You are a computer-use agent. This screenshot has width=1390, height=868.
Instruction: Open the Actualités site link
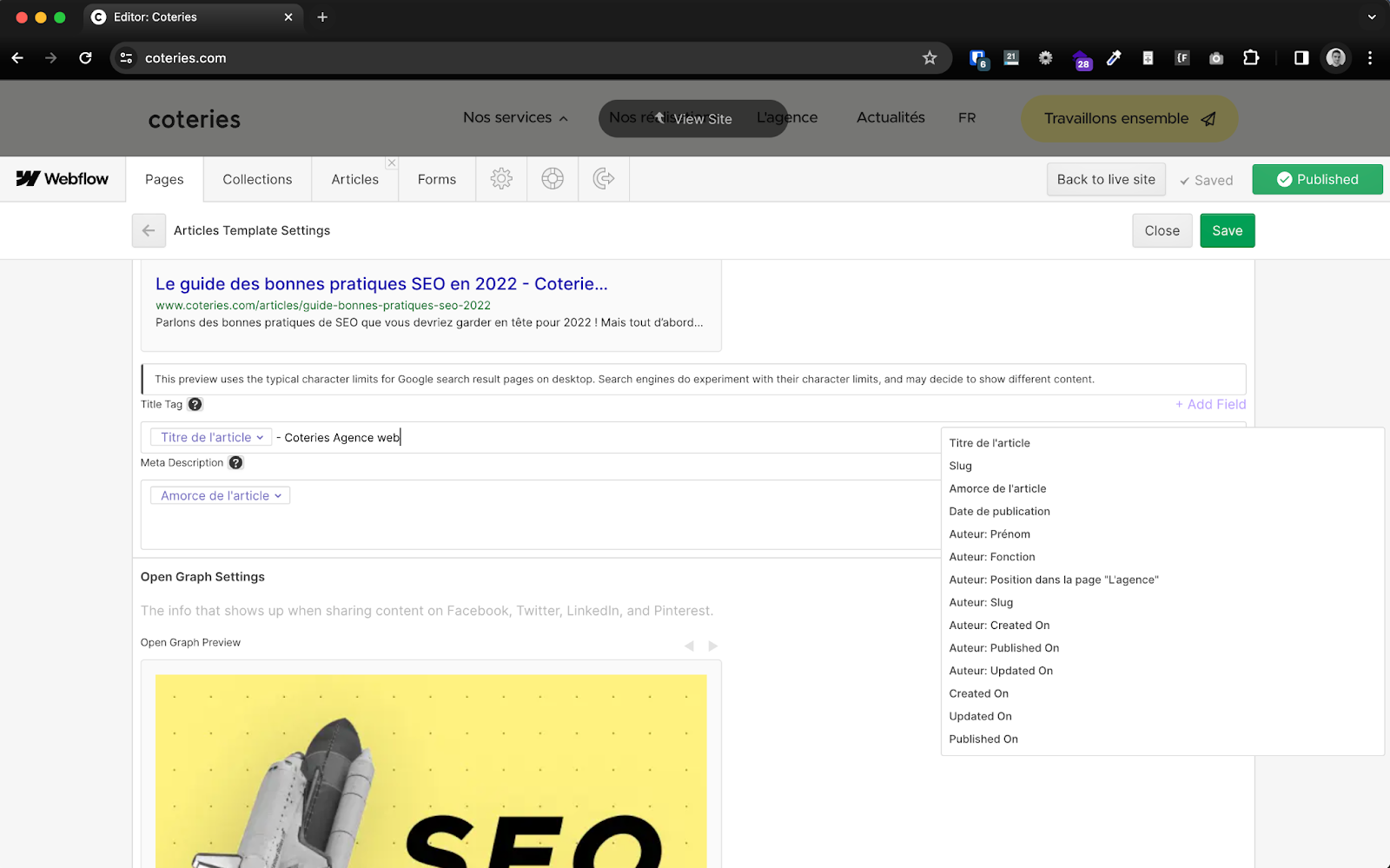(890, 117)
